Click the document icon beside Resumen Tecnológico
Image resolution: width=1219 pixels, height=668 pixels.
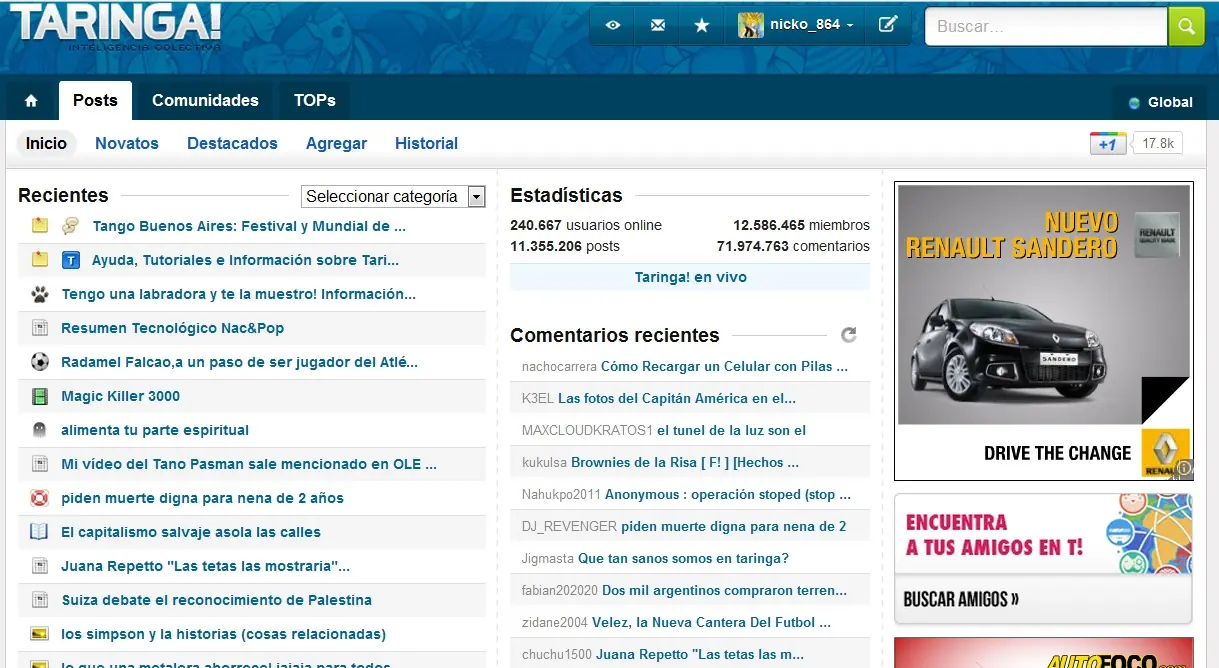tap(40, 328)
